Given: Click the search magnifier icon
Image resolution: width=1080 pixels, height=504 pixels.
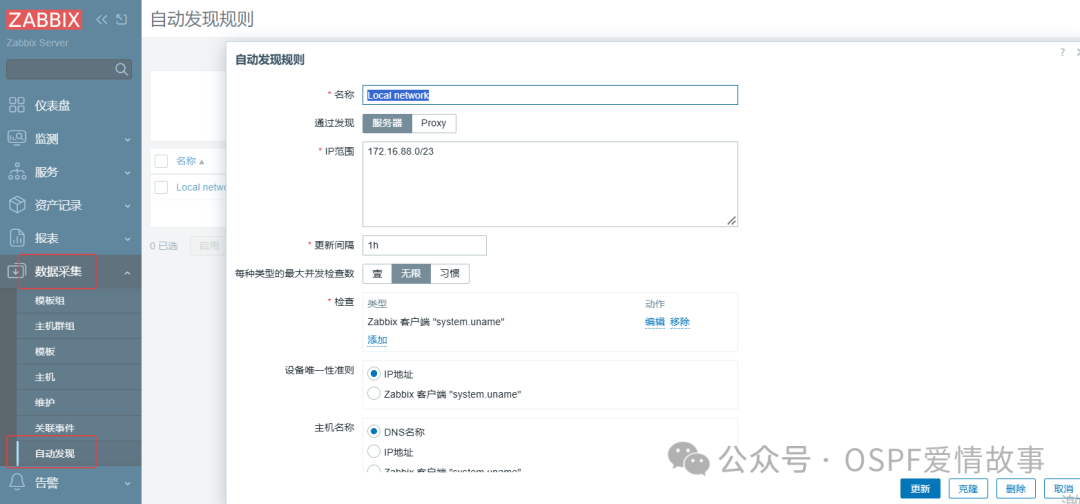Looking at the screenshot, I should (x=121, y=69).
